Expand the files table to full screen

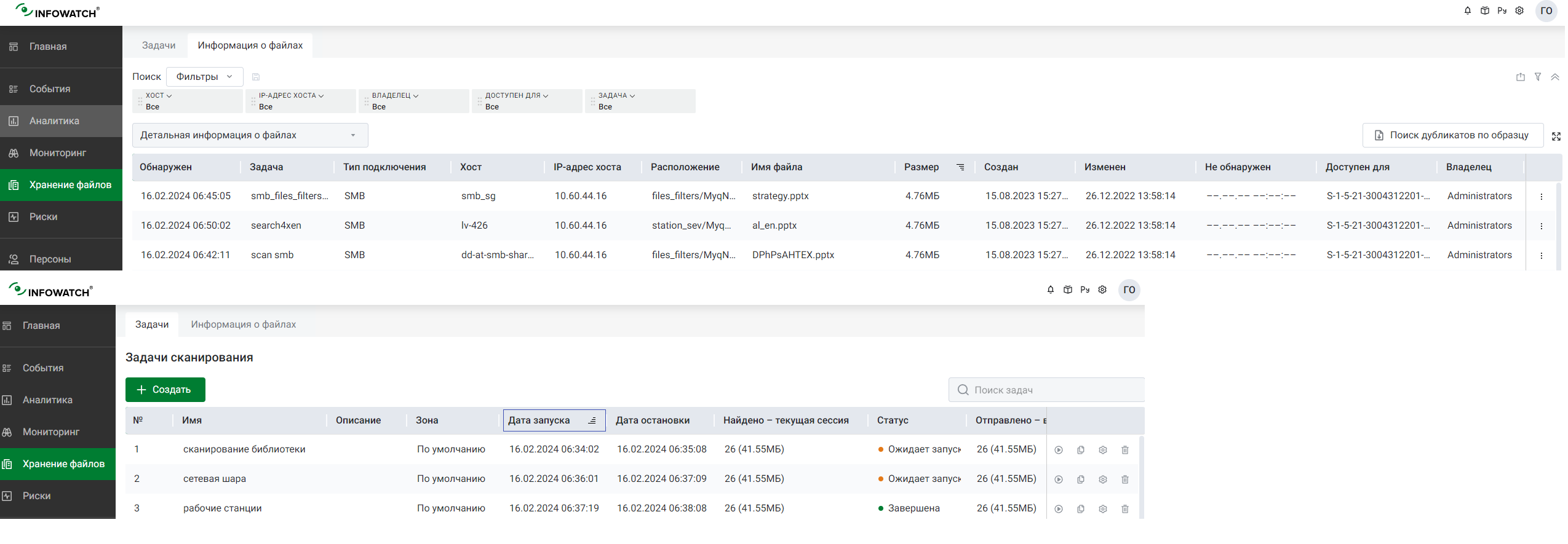(x=1556, y=136)
